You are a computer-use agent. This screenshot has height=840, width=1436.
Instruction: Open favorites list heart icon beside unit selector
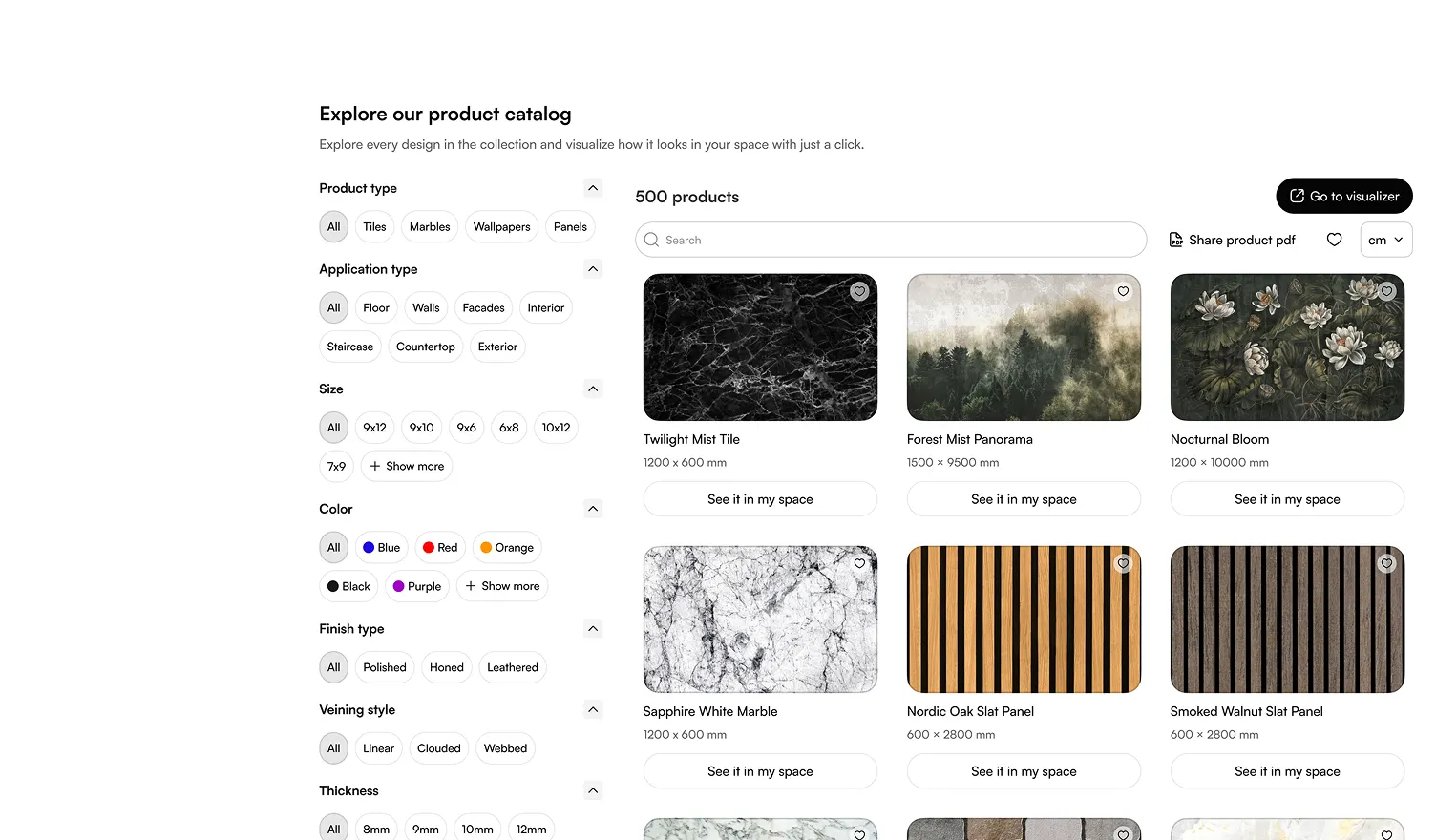coord(1334,240)
